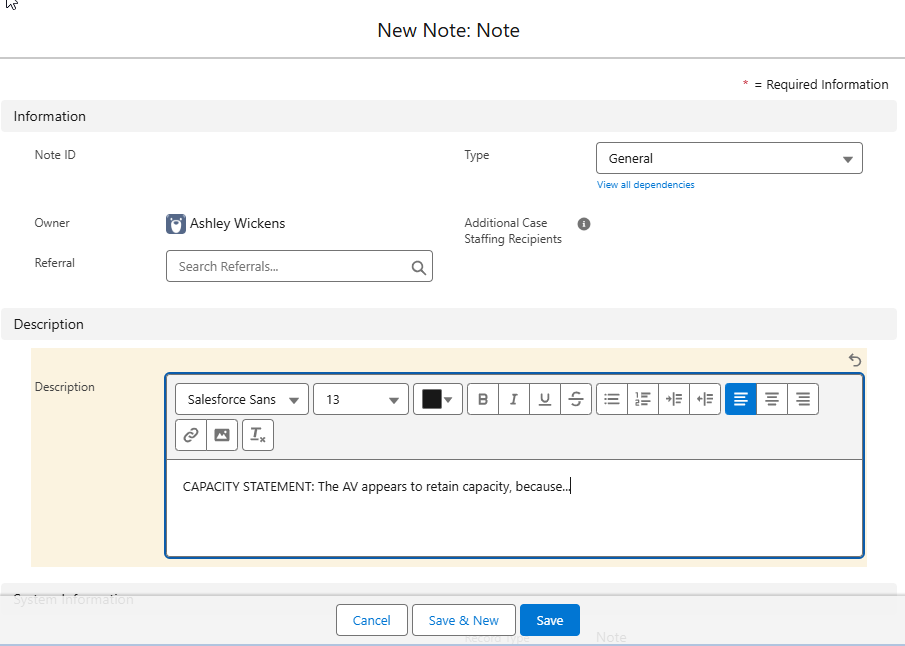Remove text formatting
The width and height of the screenshot is (905, 646).
[258, 435]
